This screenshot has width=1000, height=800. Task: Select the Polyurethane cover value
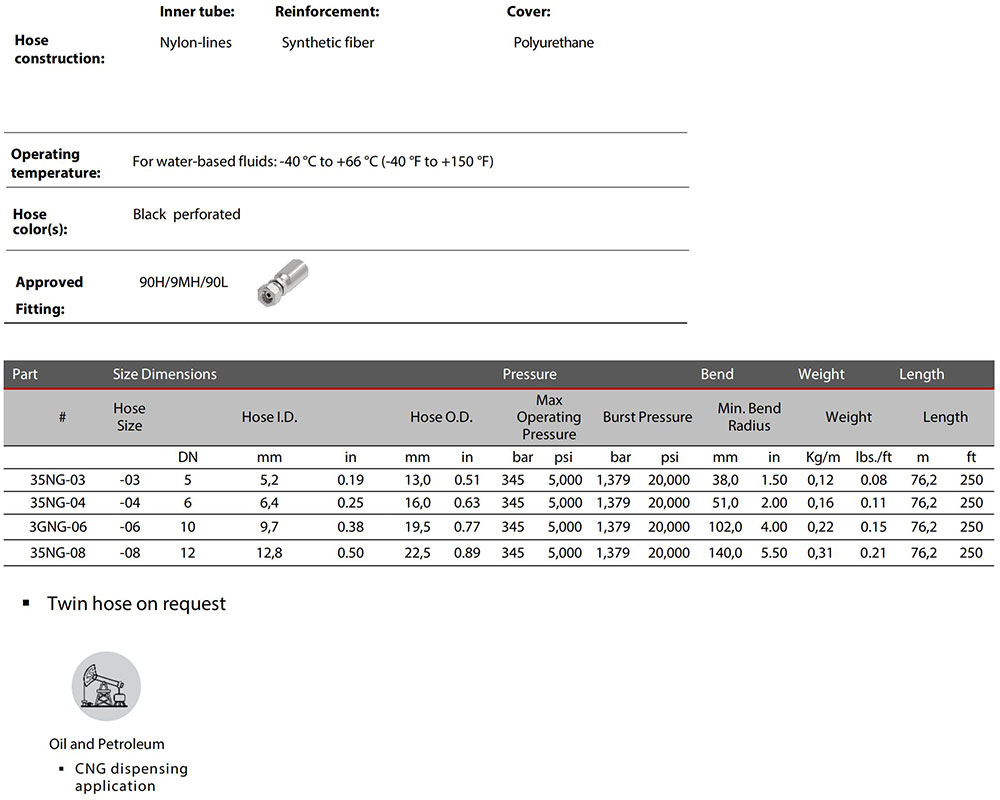tap(553, 42)
